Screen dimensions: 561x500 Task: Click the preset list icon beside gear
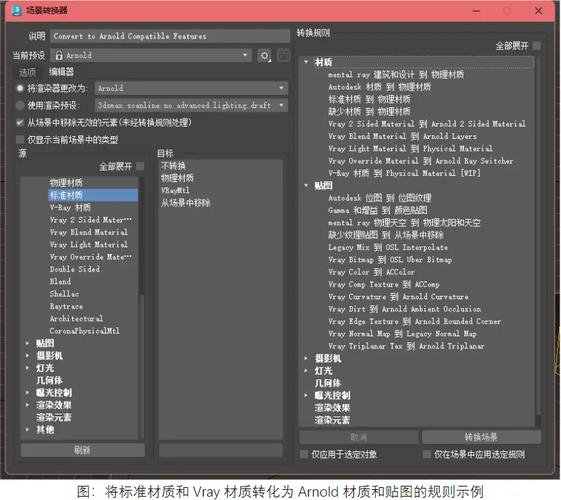tap(283, 56)
